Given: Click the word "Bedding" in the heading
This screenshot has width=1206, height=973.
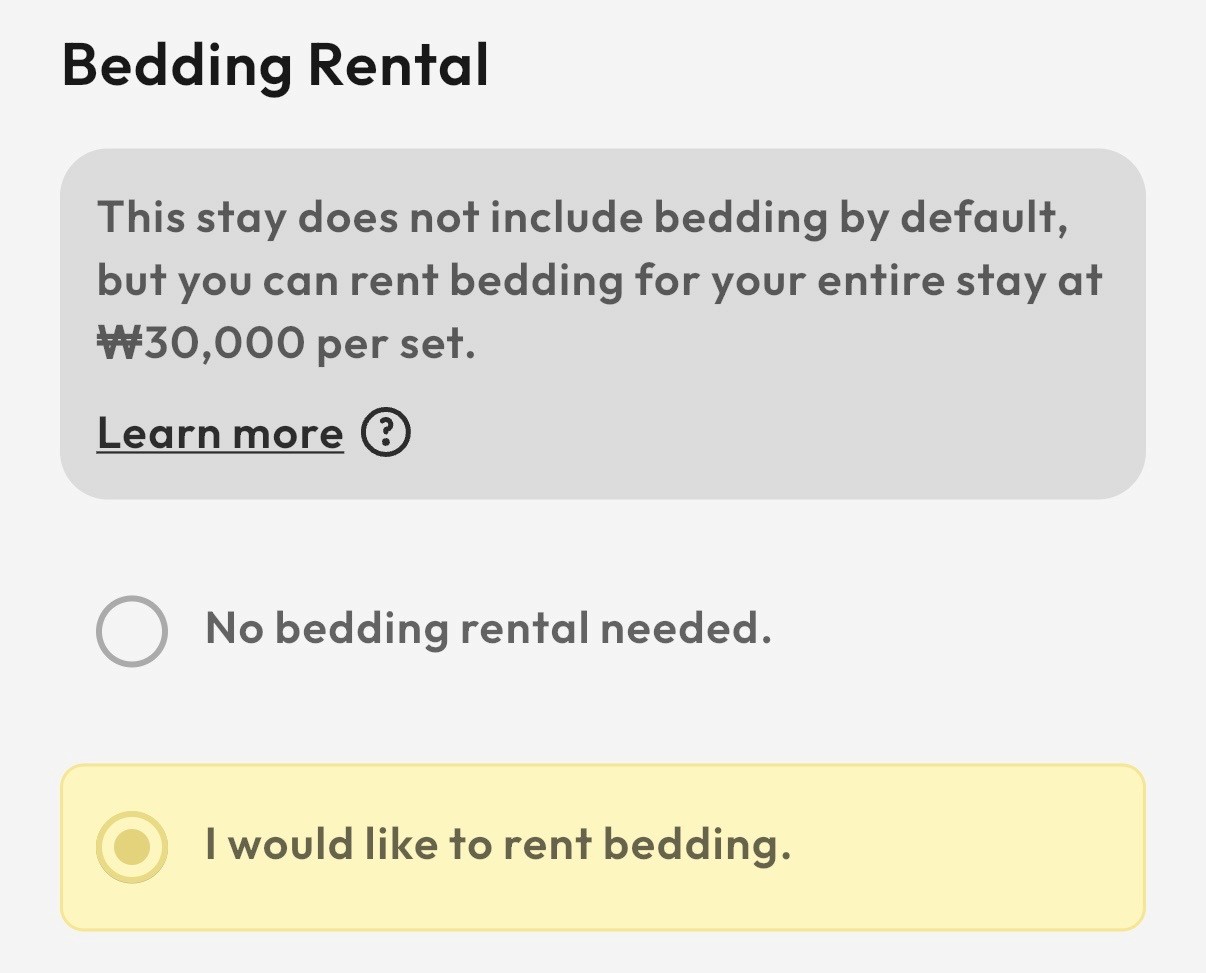Looking at the screenshot, I should (177, 66).
